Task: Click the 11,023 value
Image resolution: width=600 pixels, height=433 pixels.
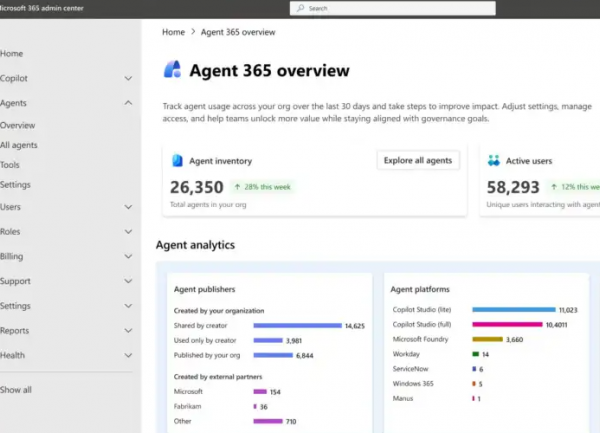Action: 568,310
